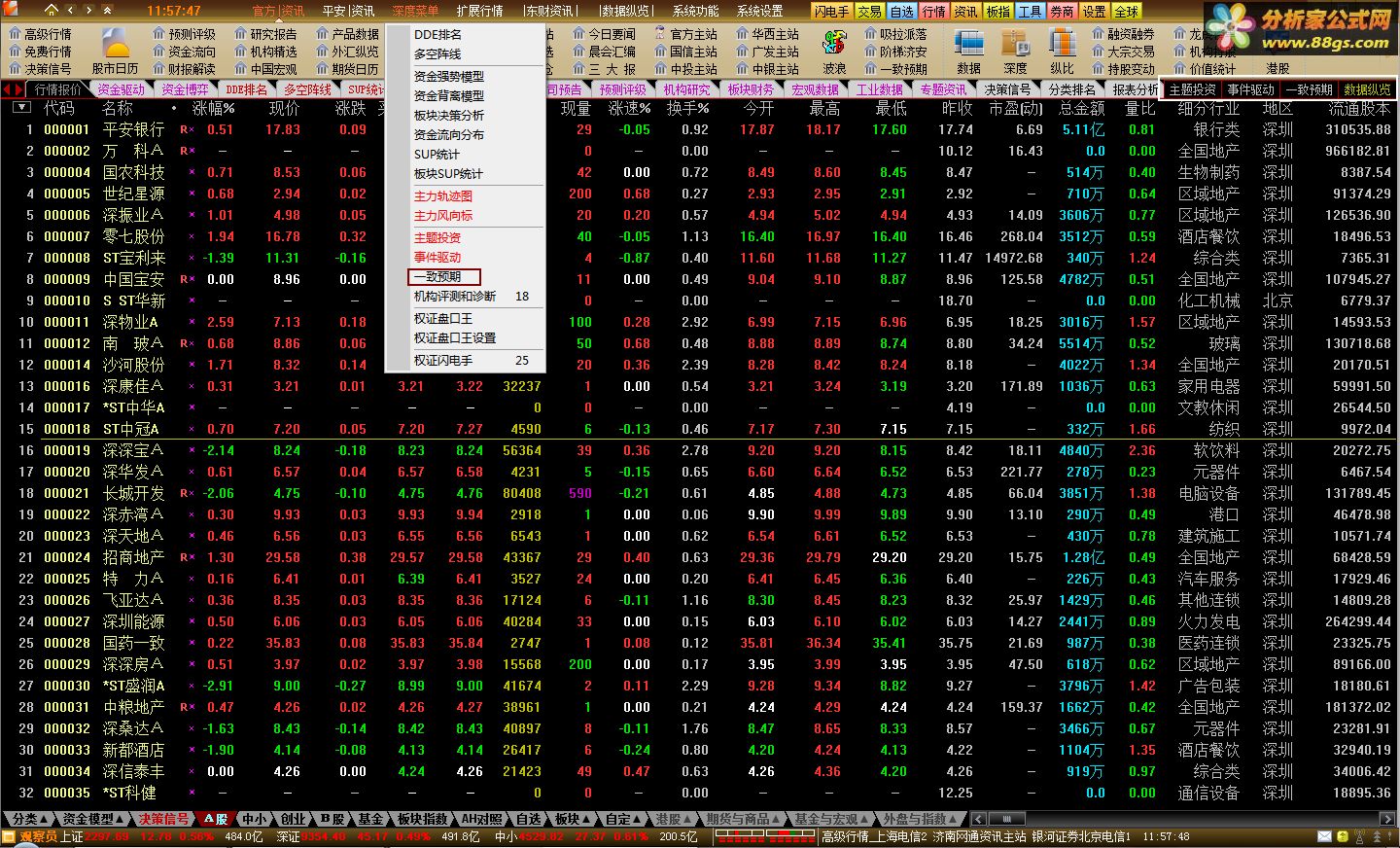Screen dimensions: 1400x848
Task: Expand the 自定 bottom tab menu
Action: pos(622,819)
